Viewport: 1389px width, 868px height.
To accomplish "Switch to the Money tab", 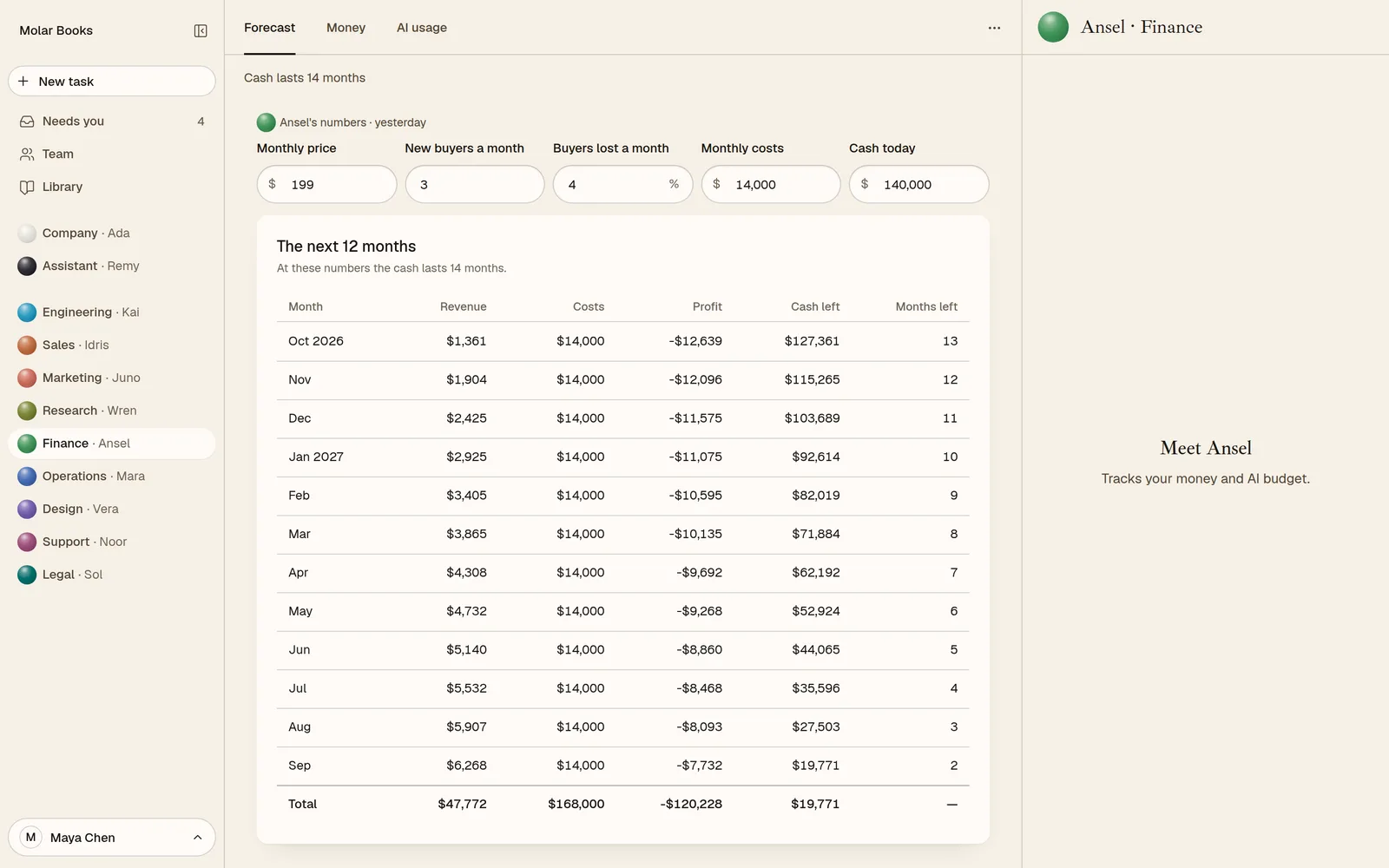I will (x=346, y=28).
